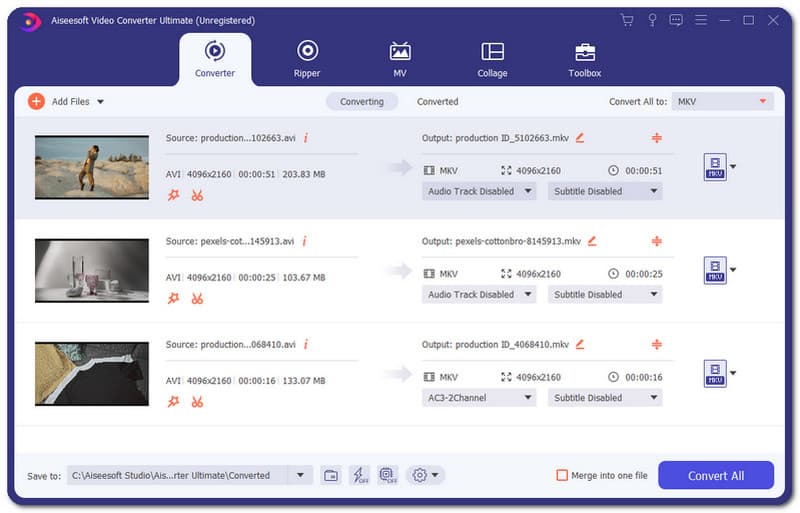
Task: Toggle the GPU chip OFF icon
Action: (388, 475)
